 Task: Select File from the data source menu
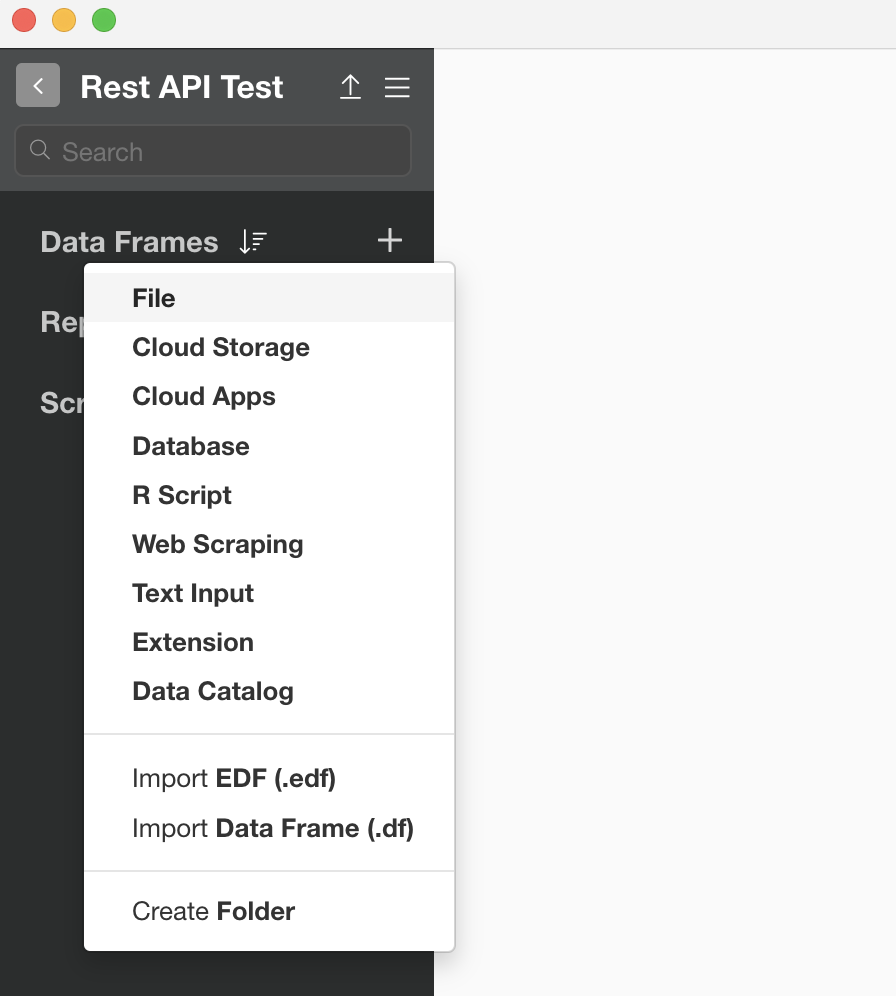pos(152,297)
